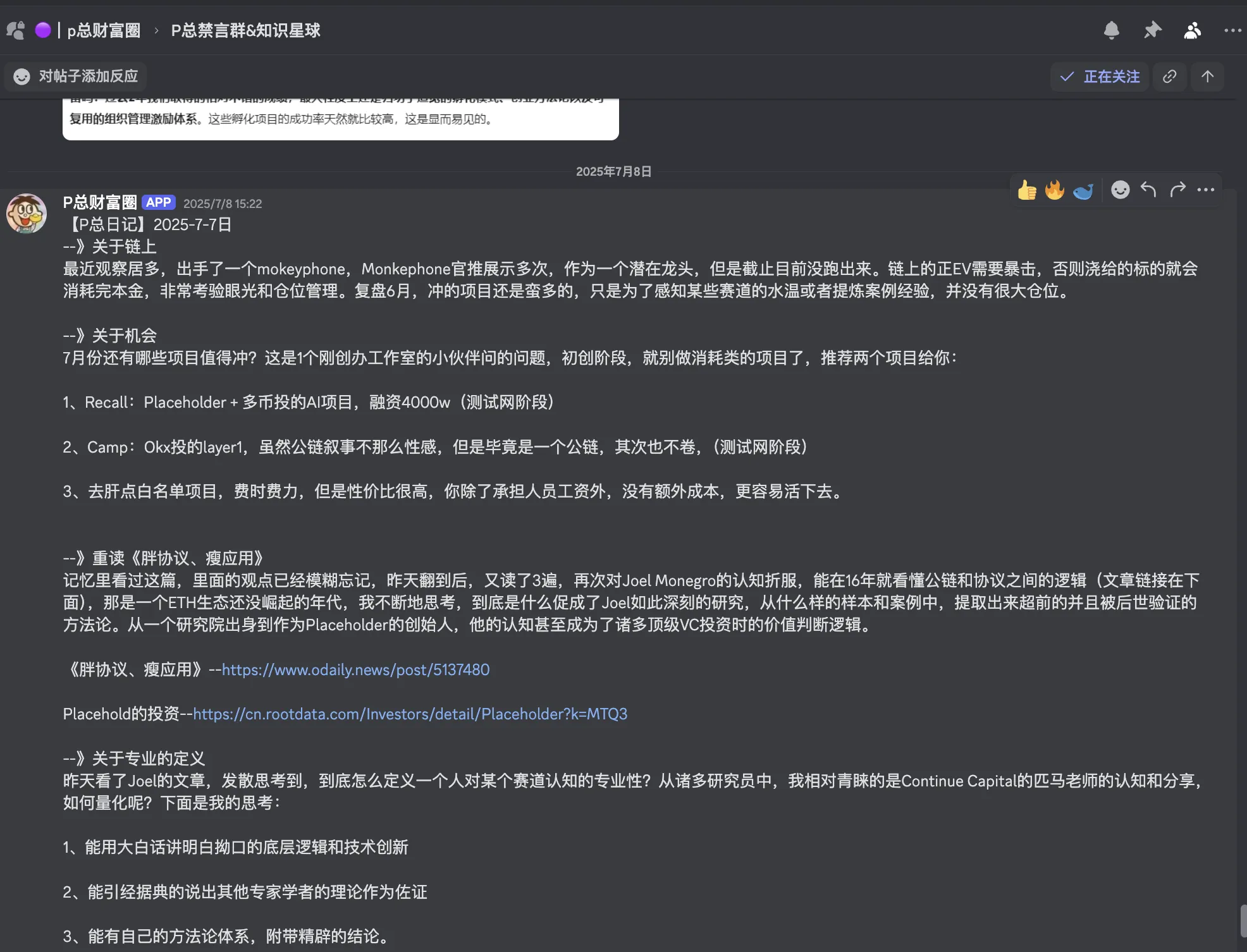Toggle the 🔥 reaction on the message
The image size is (1247, 952).
coord(1054,190)
